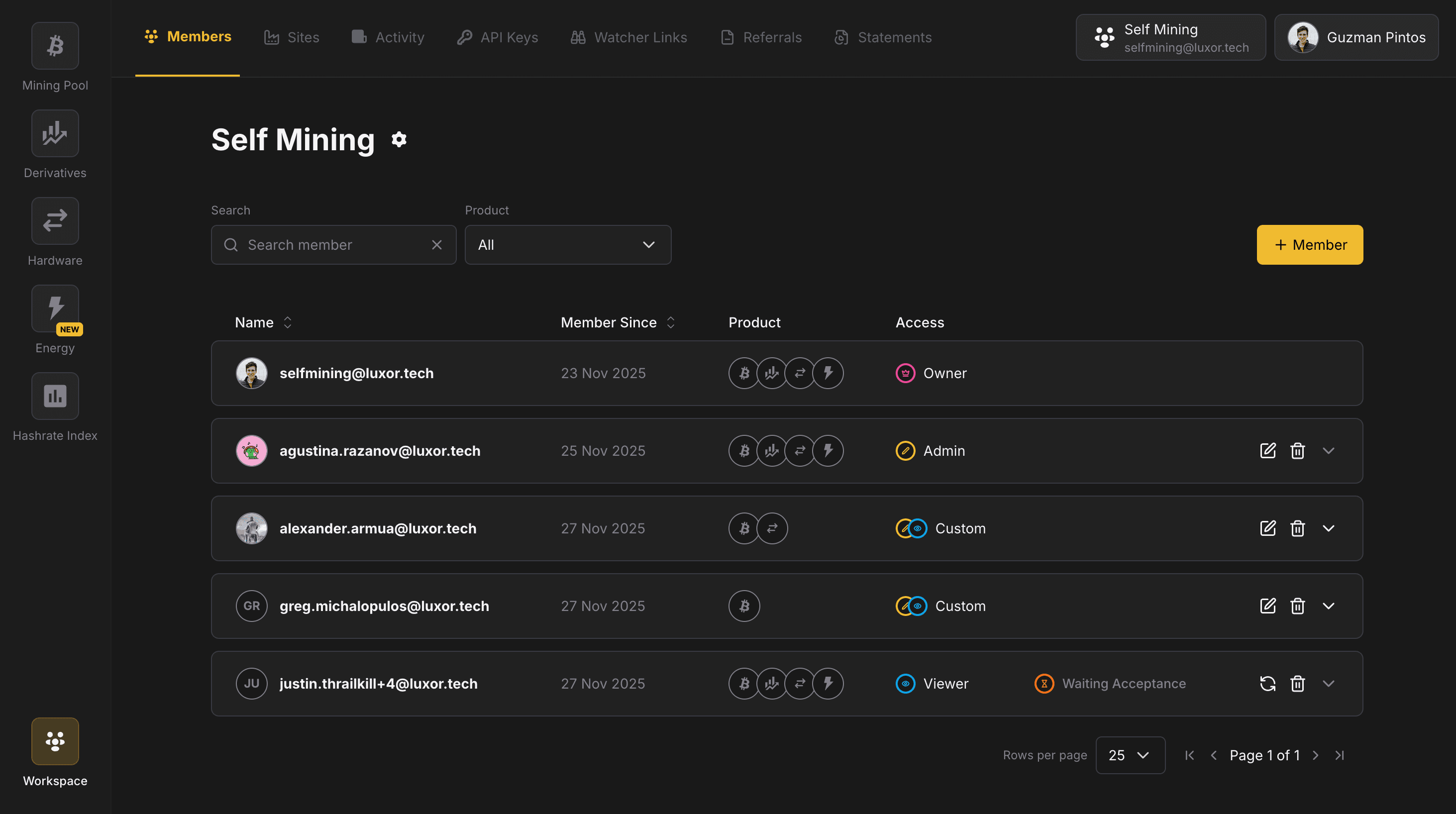The width and height of the screenshot is (1456, 814).
Task: Delete greg.michalopulos@luxor.tech member
Action: (1298, 606)
